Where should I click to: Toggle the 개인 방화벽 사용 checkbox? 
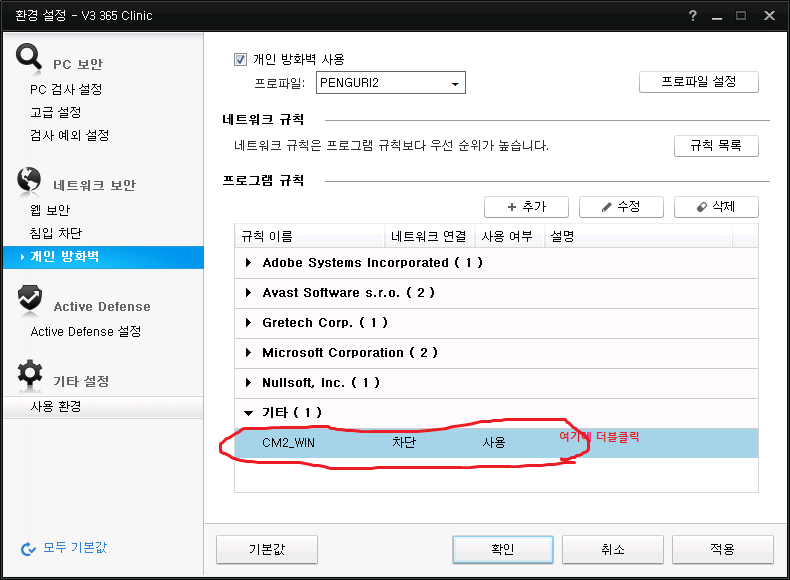click(x=240, y=59)
